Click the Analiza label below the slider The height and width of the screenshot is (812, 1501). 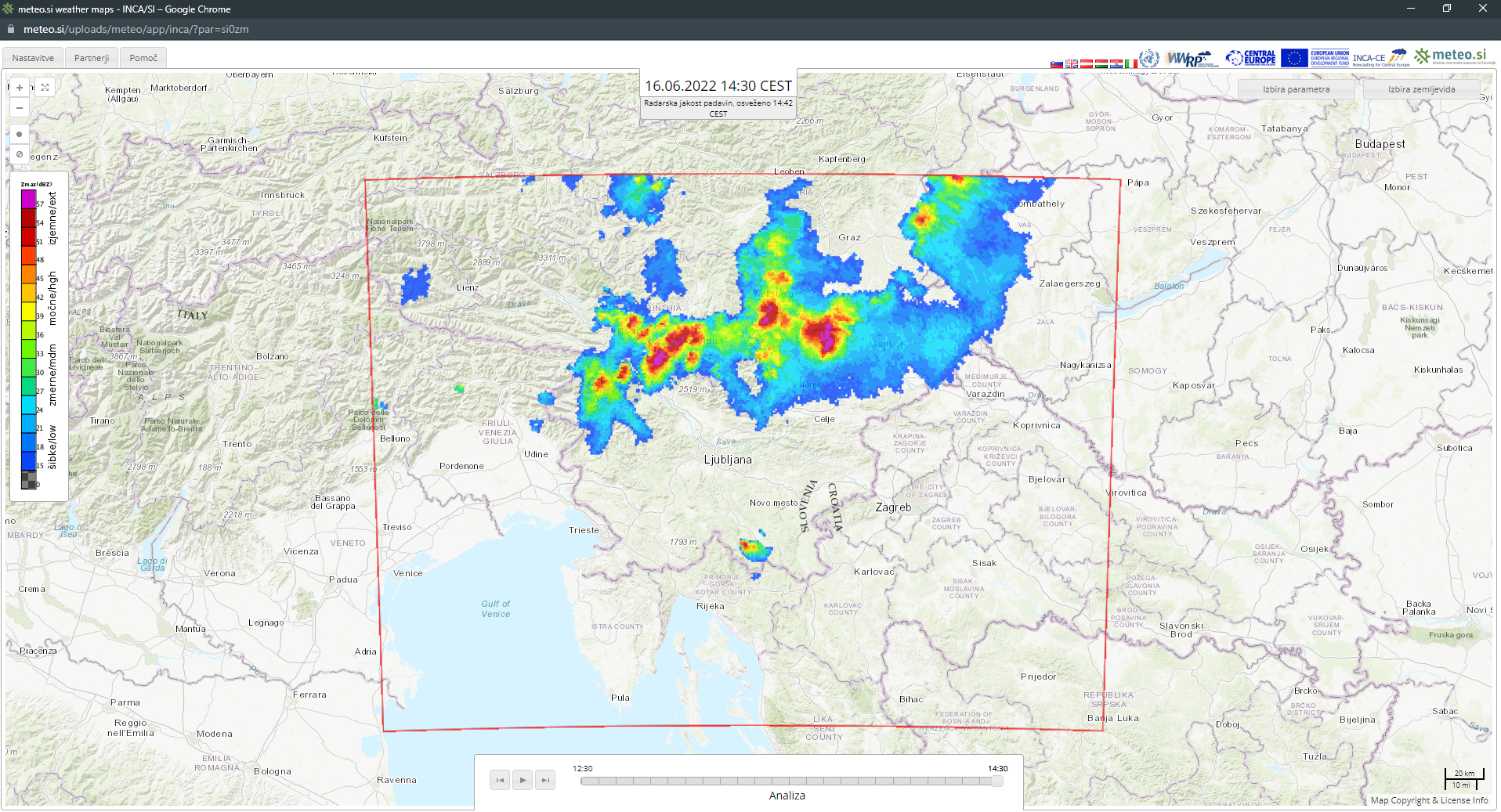pos(787,796)
